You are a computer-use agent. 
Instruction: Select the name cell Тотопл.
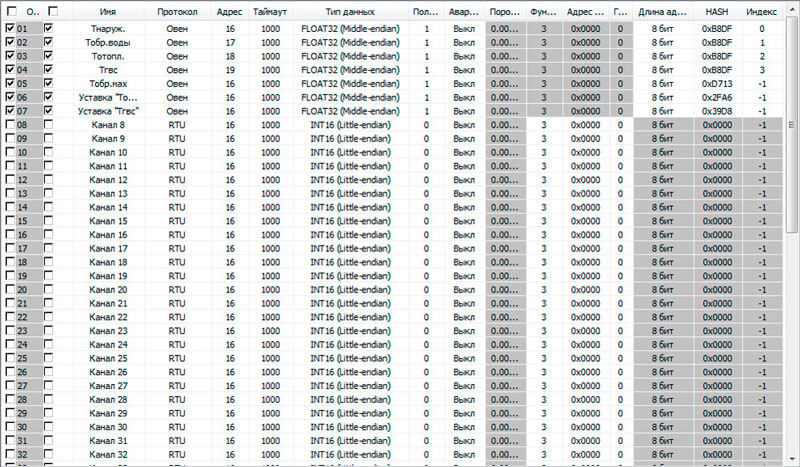click(108, 56)
